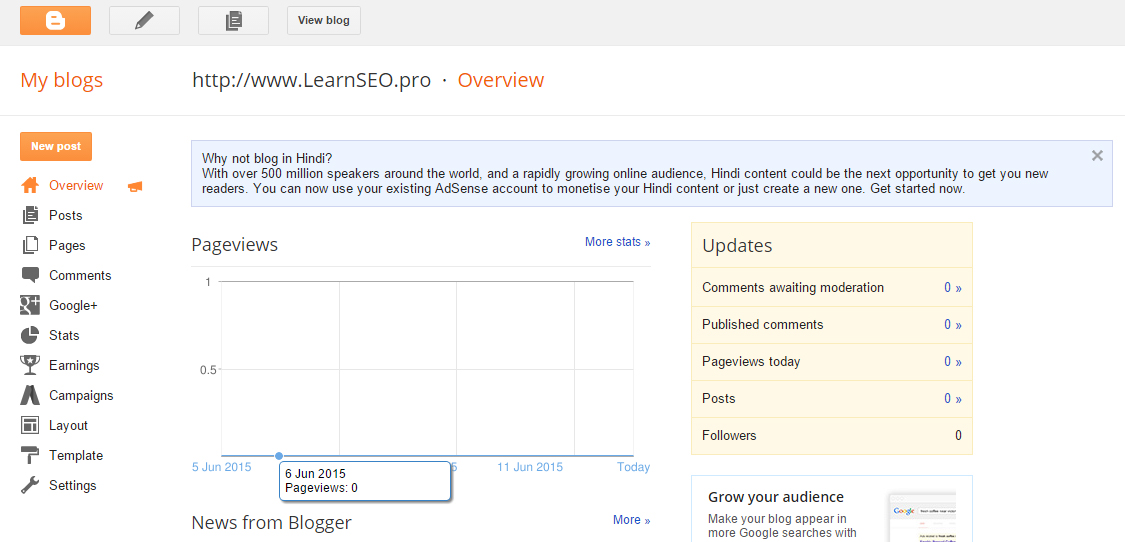The height and width of the screenshot is (542, 1125).
Task: Open Campaigns from the sidebar menu
Action: coord(81,396)
